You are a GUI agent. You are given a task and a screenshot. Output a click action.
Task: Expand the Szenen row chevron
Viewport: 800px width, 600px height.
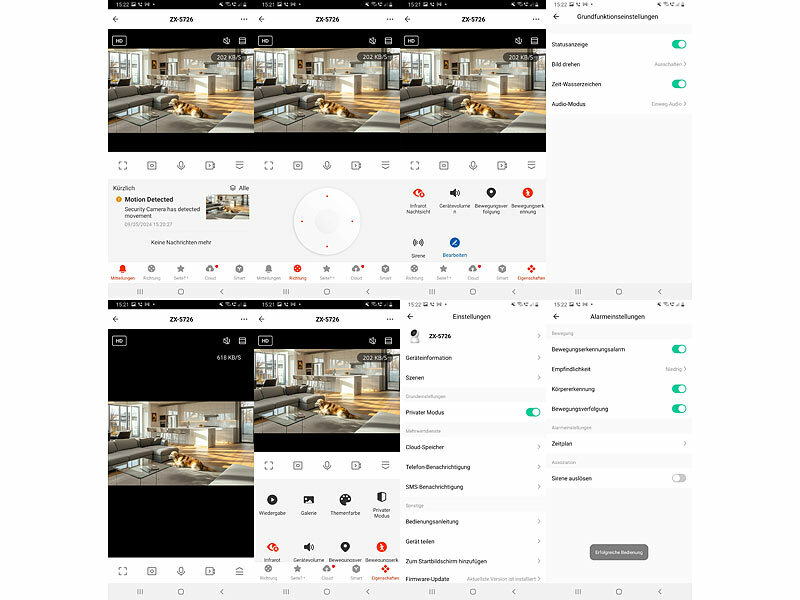(x=539, y=378)
